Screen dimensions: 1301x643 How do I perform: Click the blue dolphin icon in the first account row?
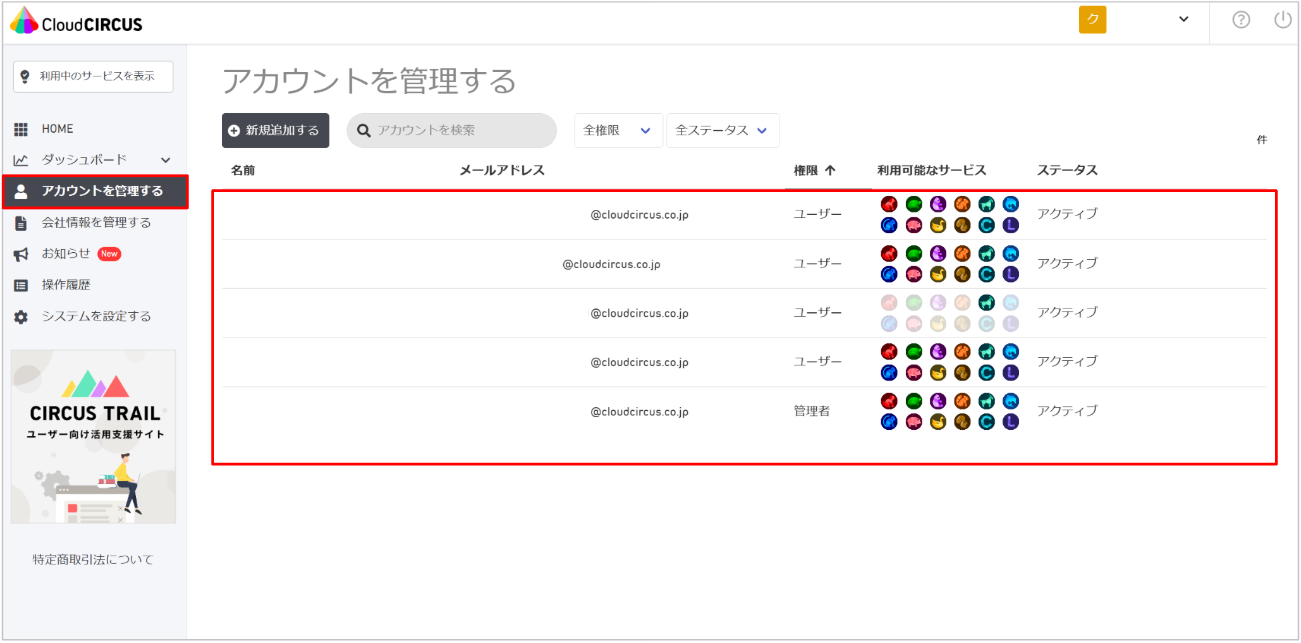tap(1011, 204)
